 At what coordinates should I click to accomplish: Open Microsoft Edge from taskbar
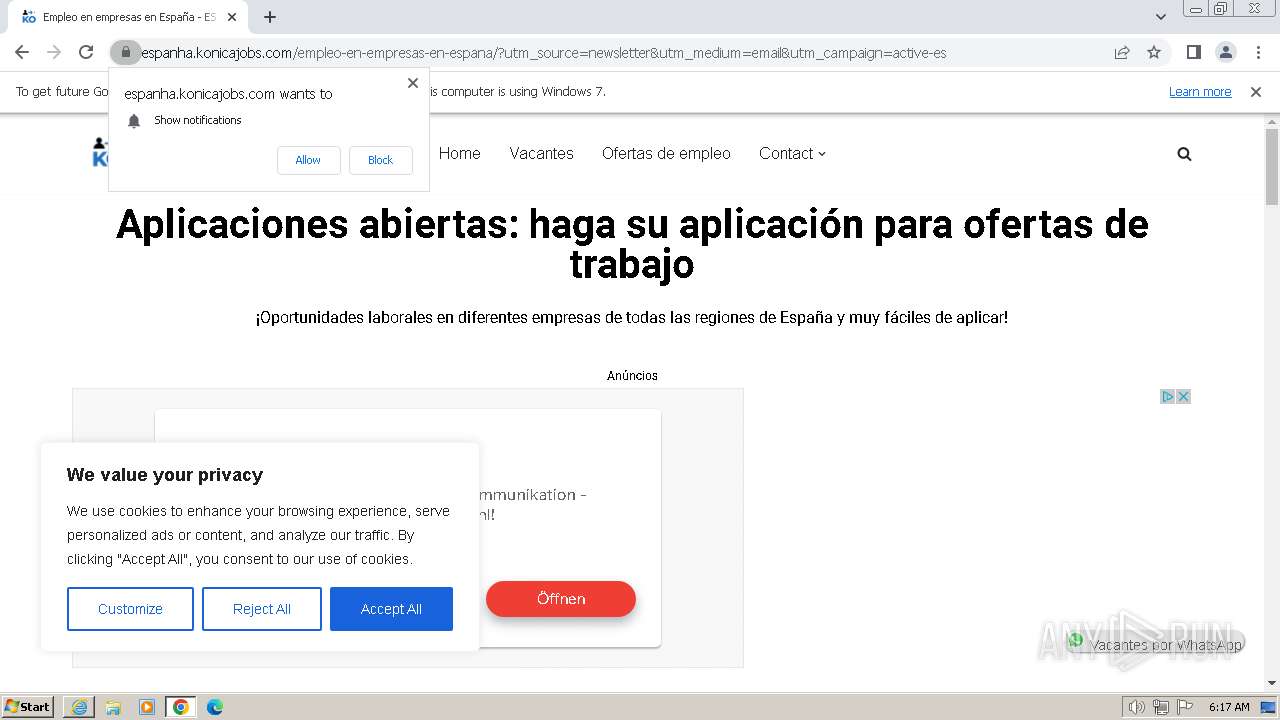215,707
